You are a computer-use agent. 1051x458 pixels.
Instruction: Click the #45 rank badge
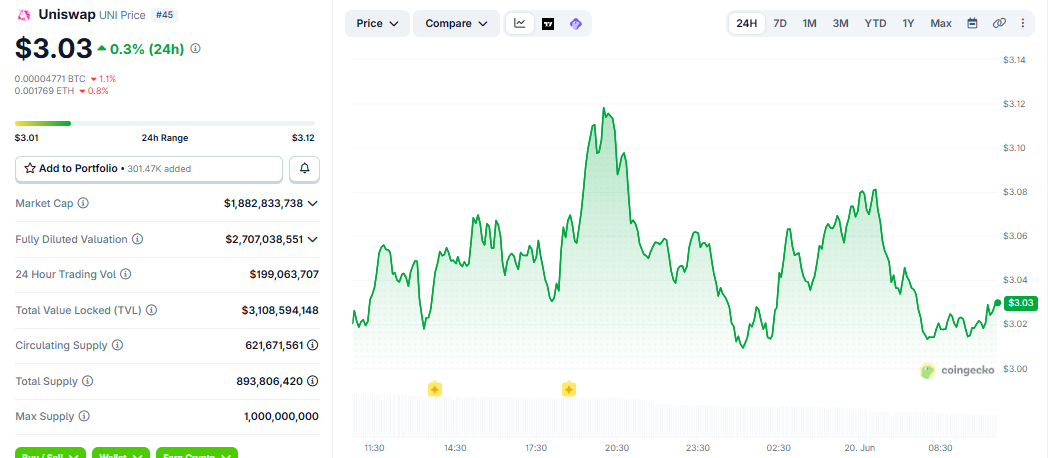tap(163, 15)
